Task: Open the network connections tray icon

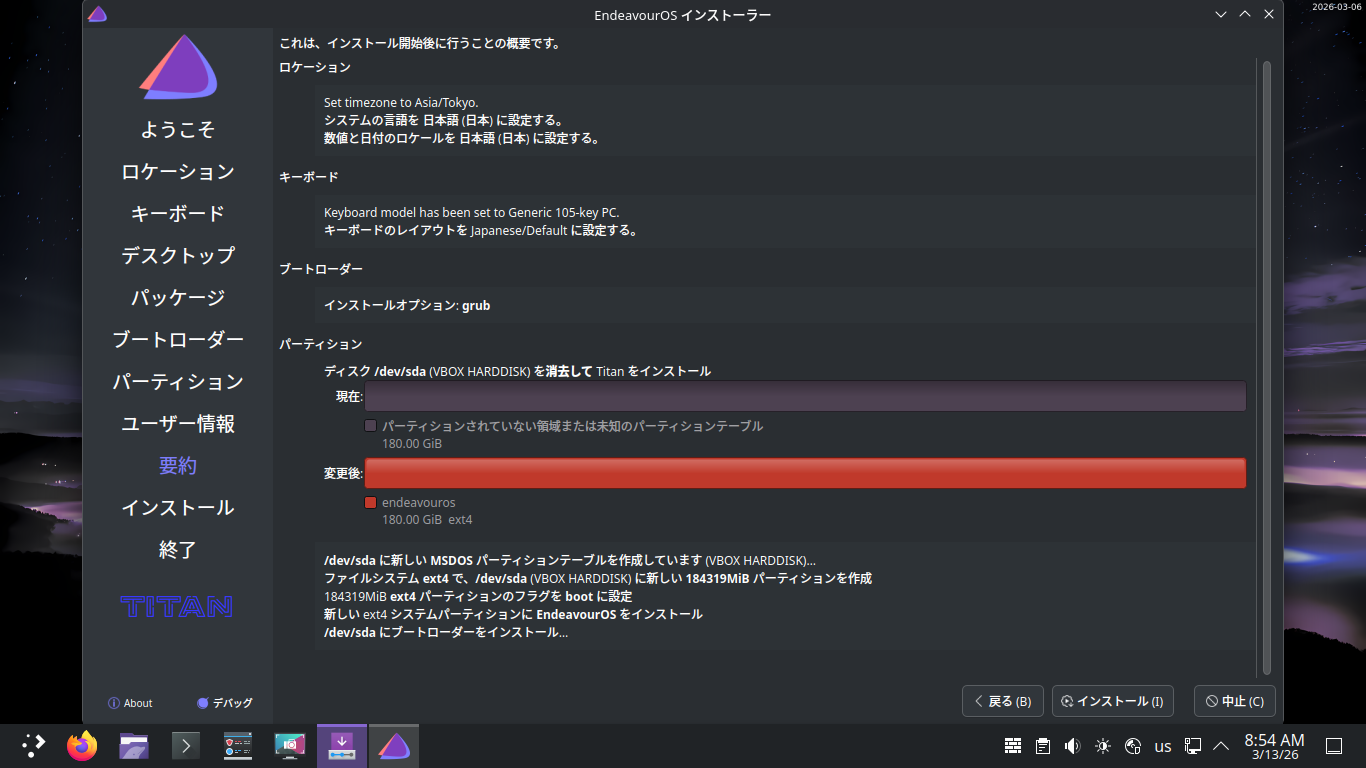Action: pos(1193,746)
